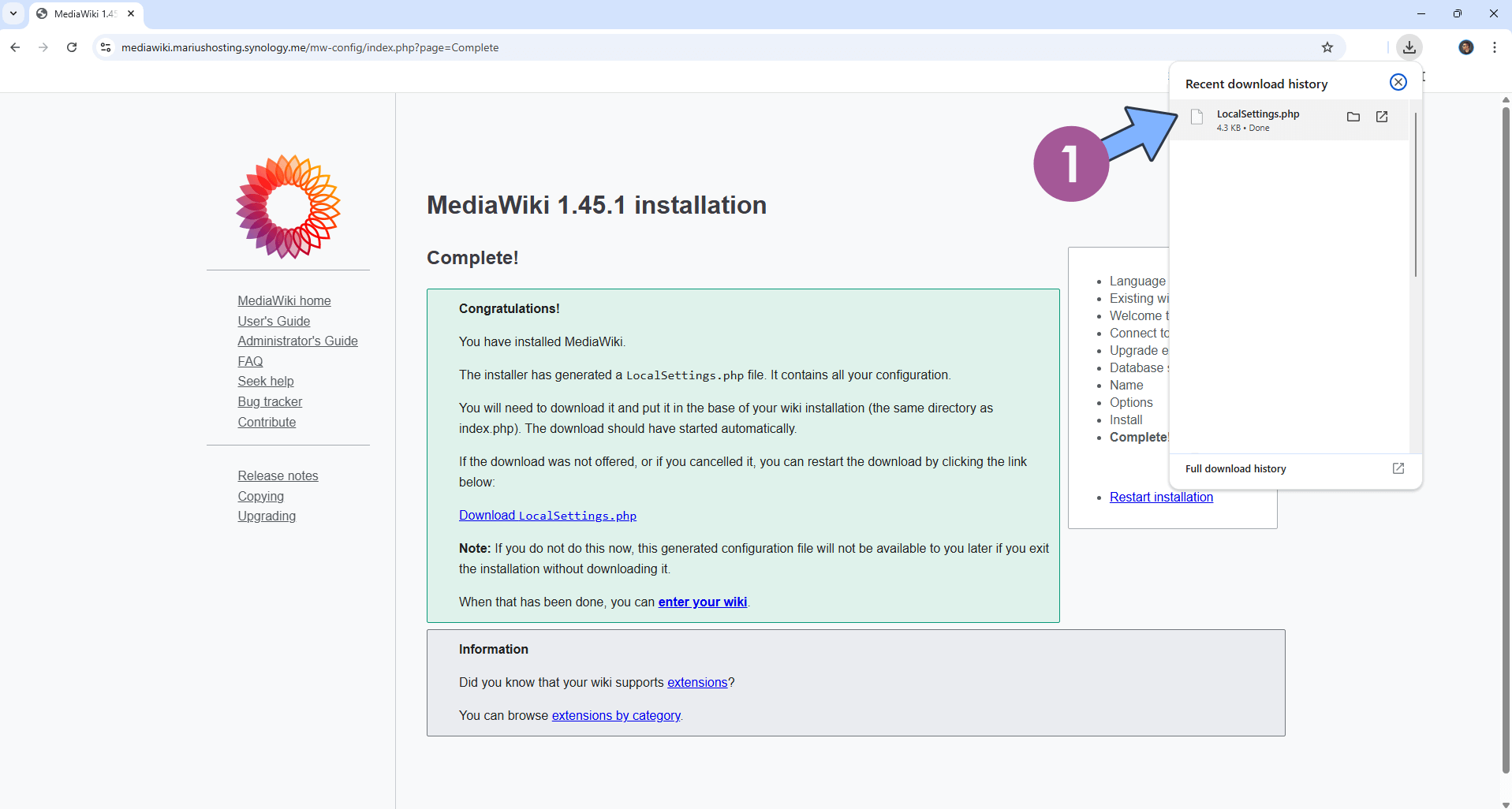The height and width of the screenshot is (809, 1512).
Task: Click the site information icon in address bar
Action: [x=105, y=47]
